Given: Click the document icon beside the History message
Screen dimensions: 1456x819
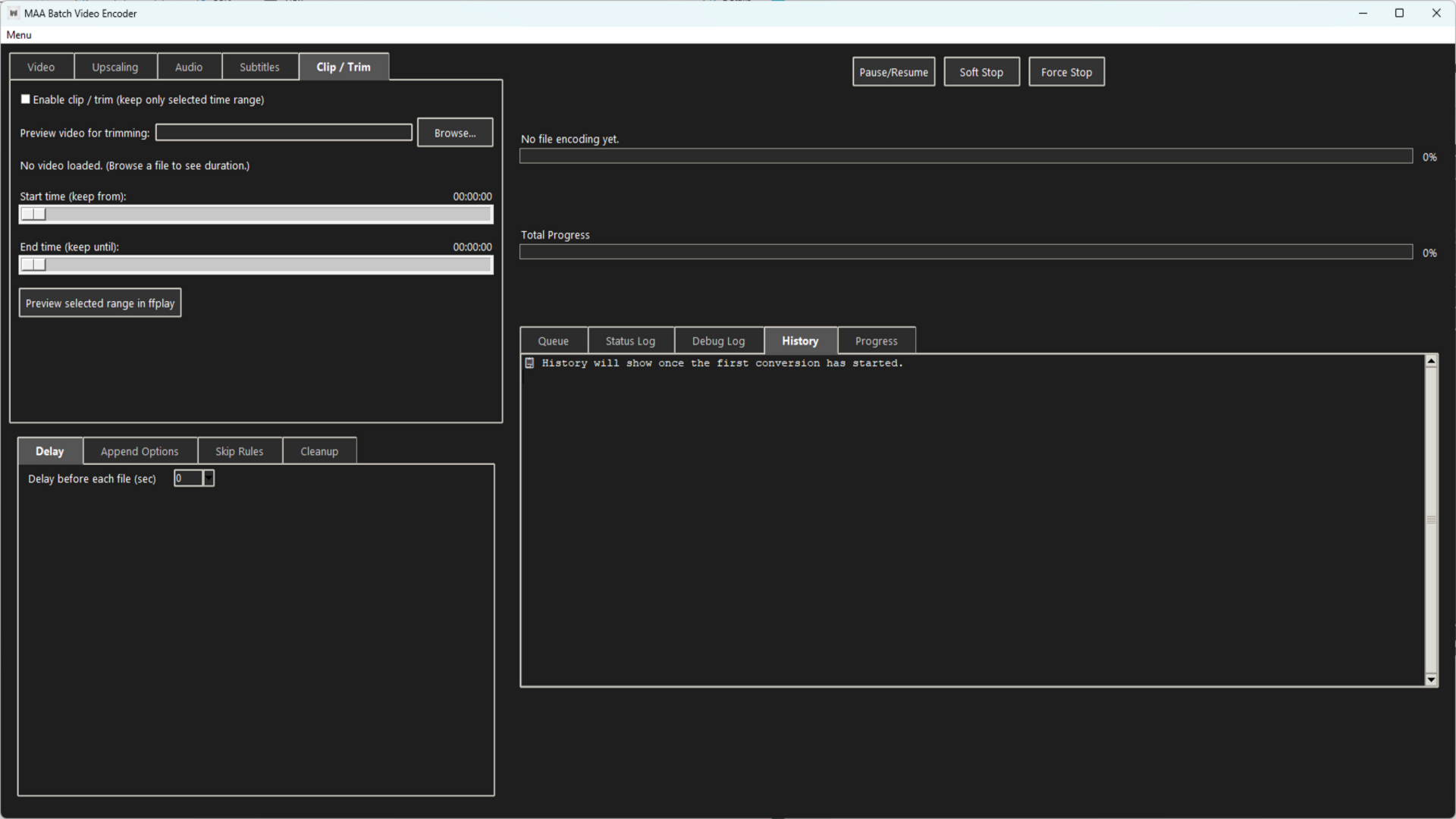Looking at the screenshot, I should coord(529,363).
